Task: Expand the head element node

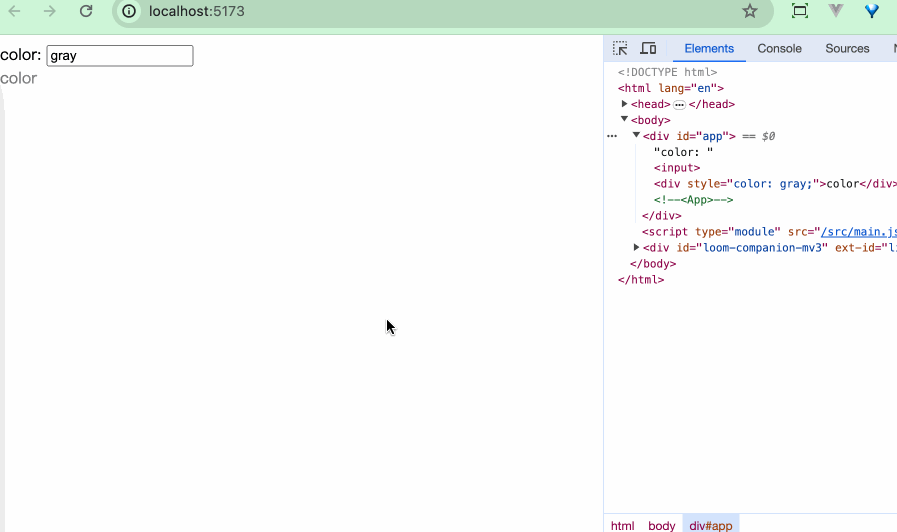Action: tap(625, 104)
